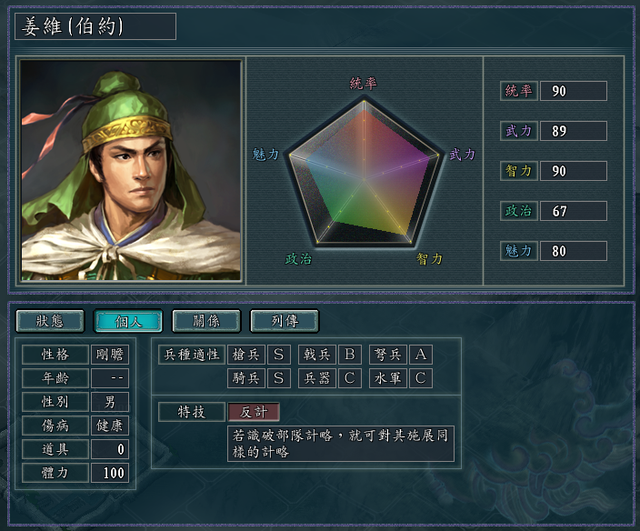Open the 列傳 biography tab
The image size is (640, 531).
[284, 321]
